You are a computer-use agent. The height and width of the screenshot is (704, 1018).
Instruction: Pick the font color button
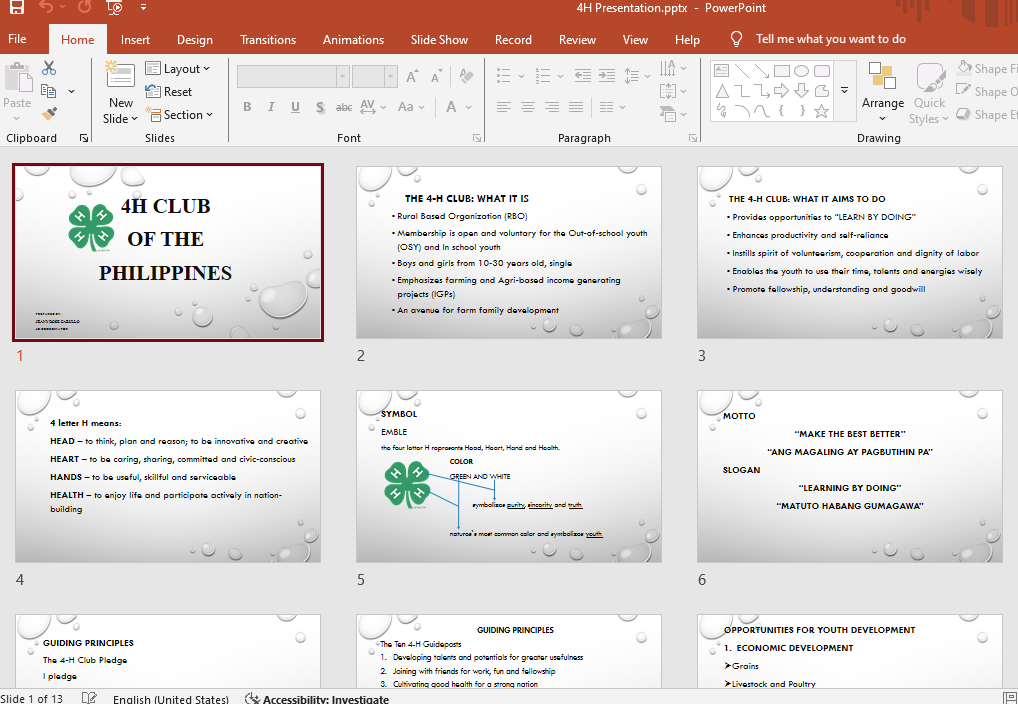(451, 107)
